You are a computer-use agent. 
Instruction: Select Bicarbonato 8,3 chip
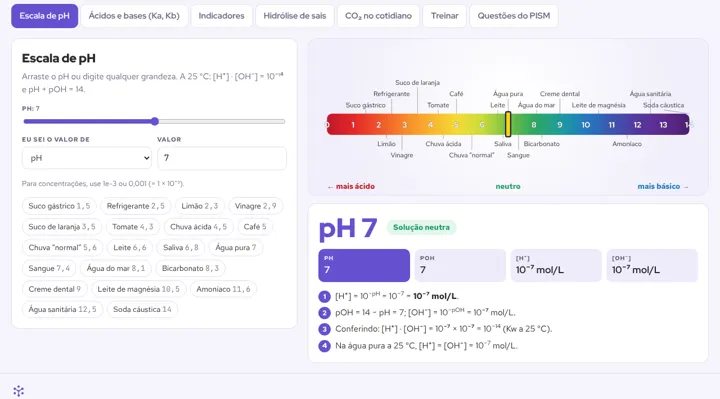tap(190, 268)
